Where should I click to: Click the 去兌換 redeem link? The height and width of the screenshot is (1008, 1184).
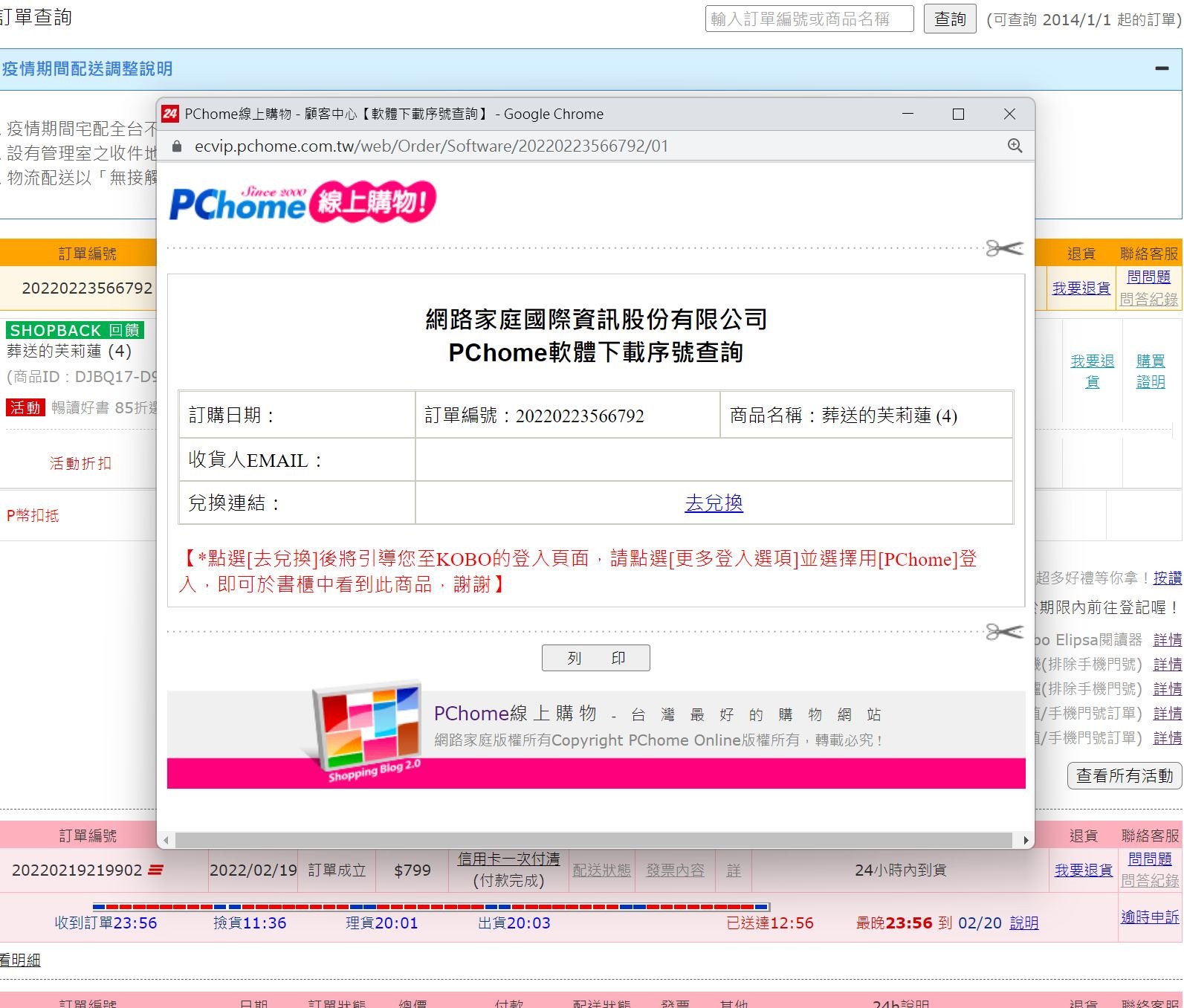(x=714, y=503)
